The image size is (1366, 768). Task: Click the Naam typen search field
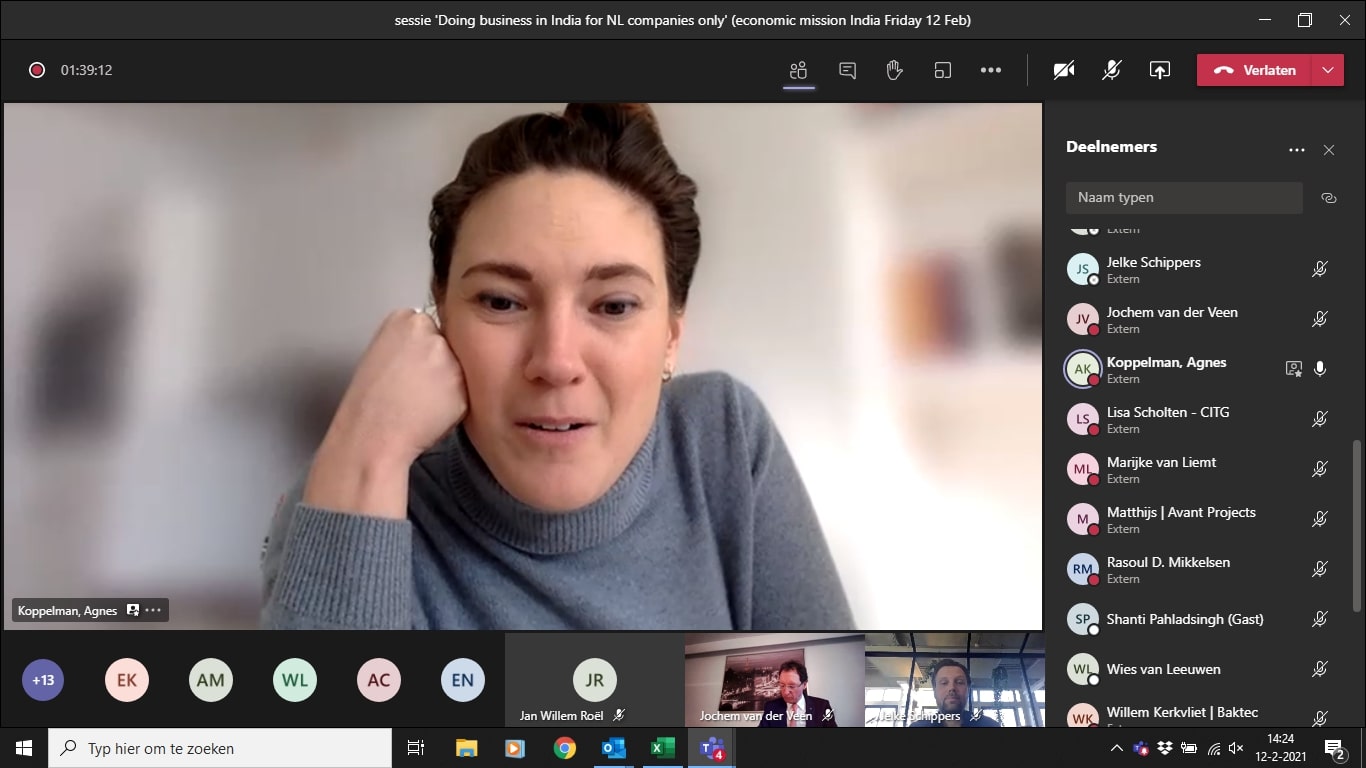coord(1183,198)
